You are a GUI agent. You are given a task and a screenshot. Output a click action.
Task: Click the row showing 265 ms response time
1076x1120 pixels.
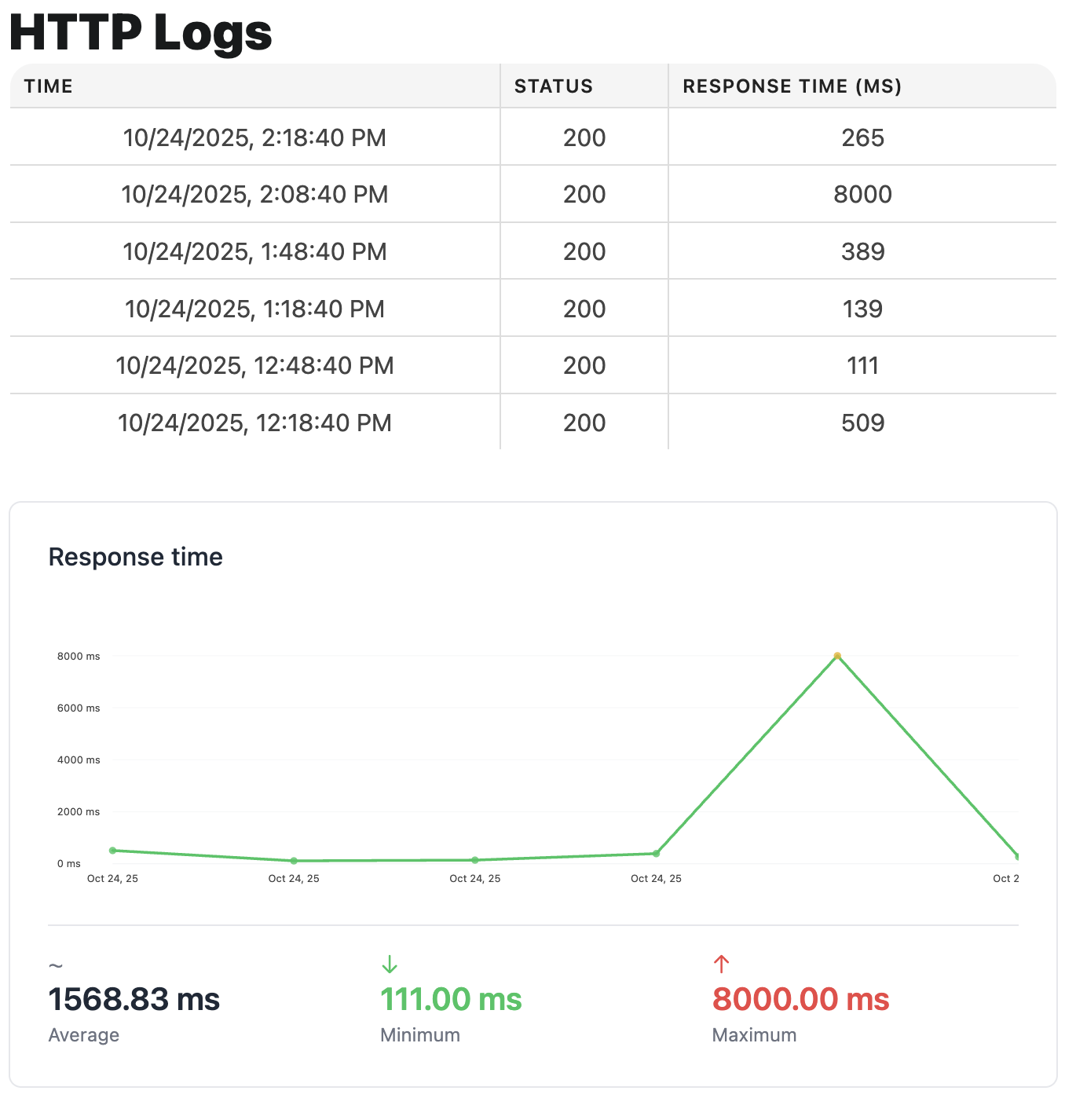tap(538, 137)
